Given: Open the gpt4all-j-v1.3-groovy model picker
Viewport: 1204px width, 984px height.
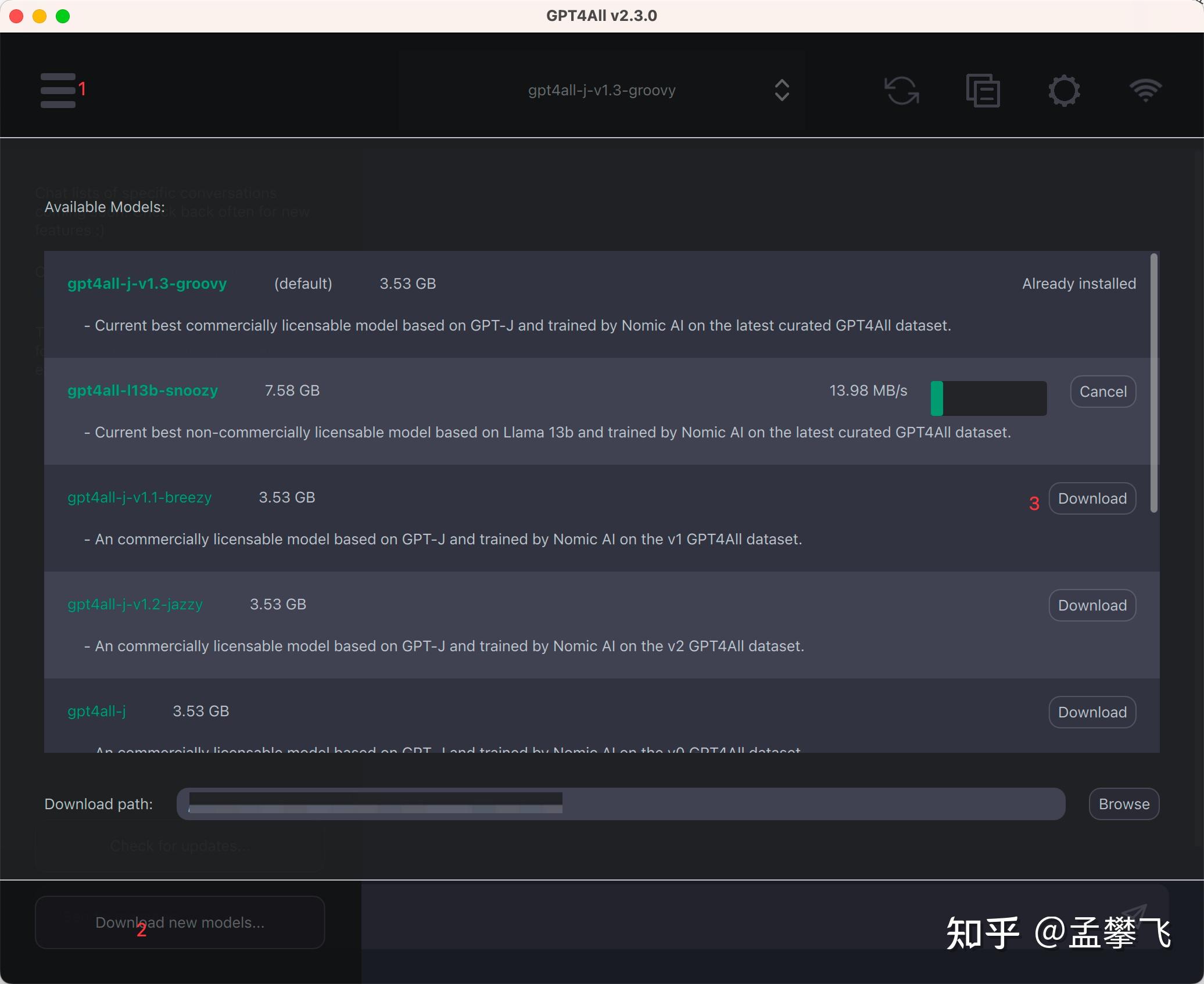Looking at the screenshot, I should pos(601,90).
